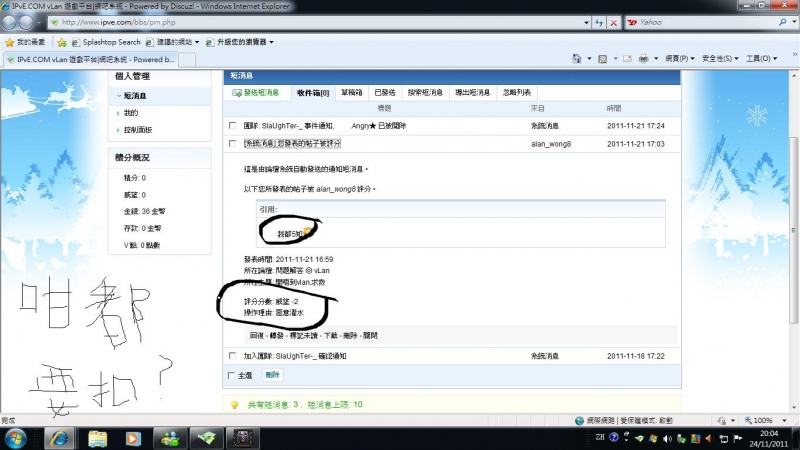Click the 發送短消息 send message button
This screenshot has width=800, height=450.
point(259,92)
